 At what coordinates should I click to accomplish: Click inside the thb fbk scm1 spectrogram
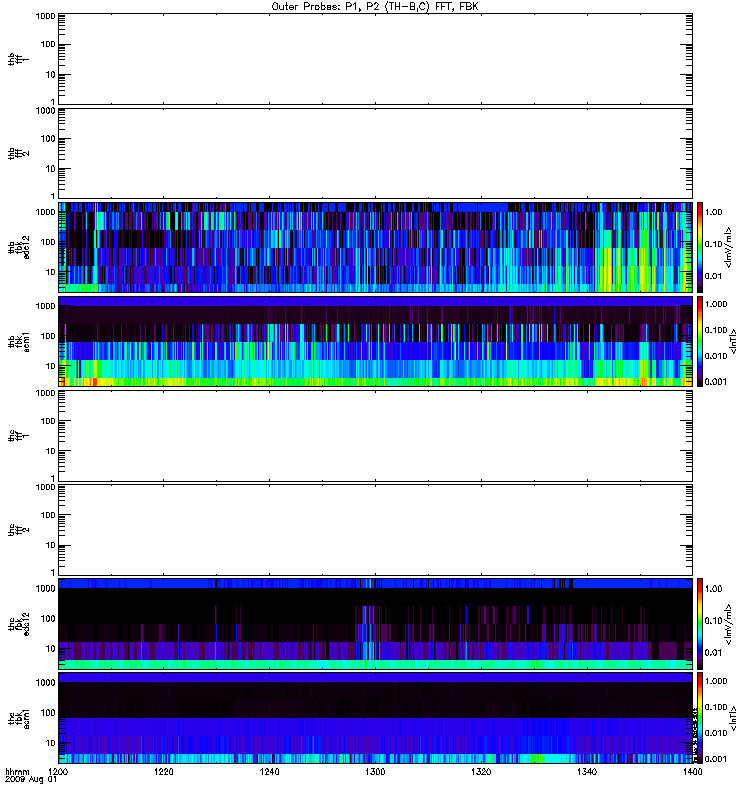tap(375, 341)
